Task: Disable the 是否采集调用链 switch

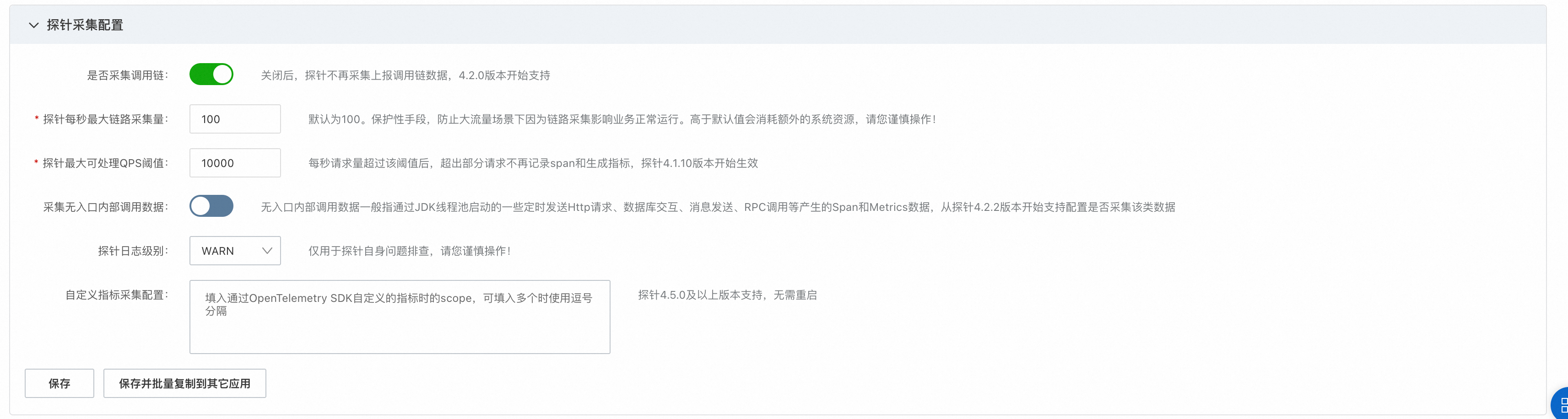Action: click(211, 75)
